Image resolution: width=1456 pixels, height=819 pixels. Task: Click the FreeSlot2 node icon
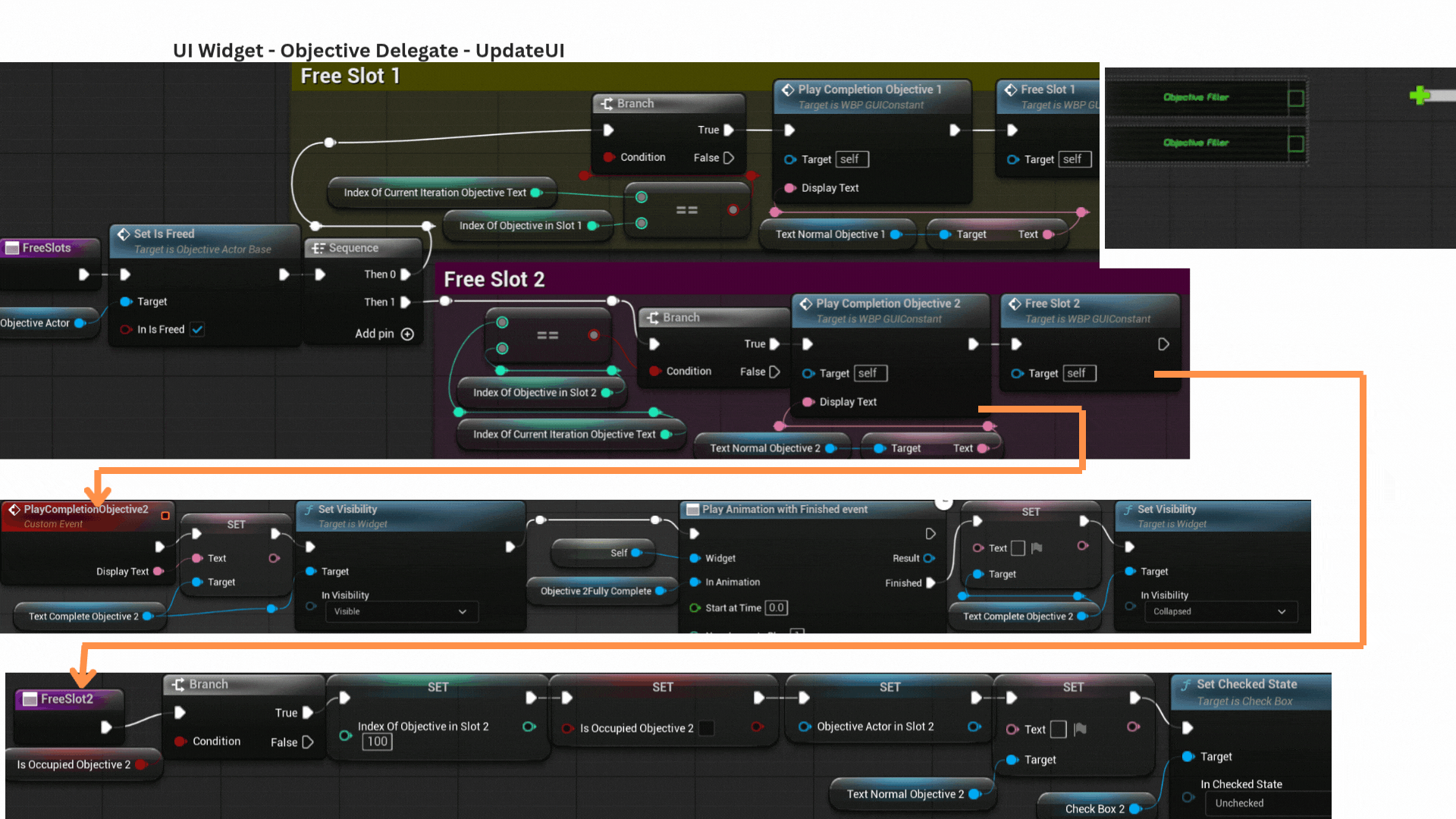tap(30, 699)
